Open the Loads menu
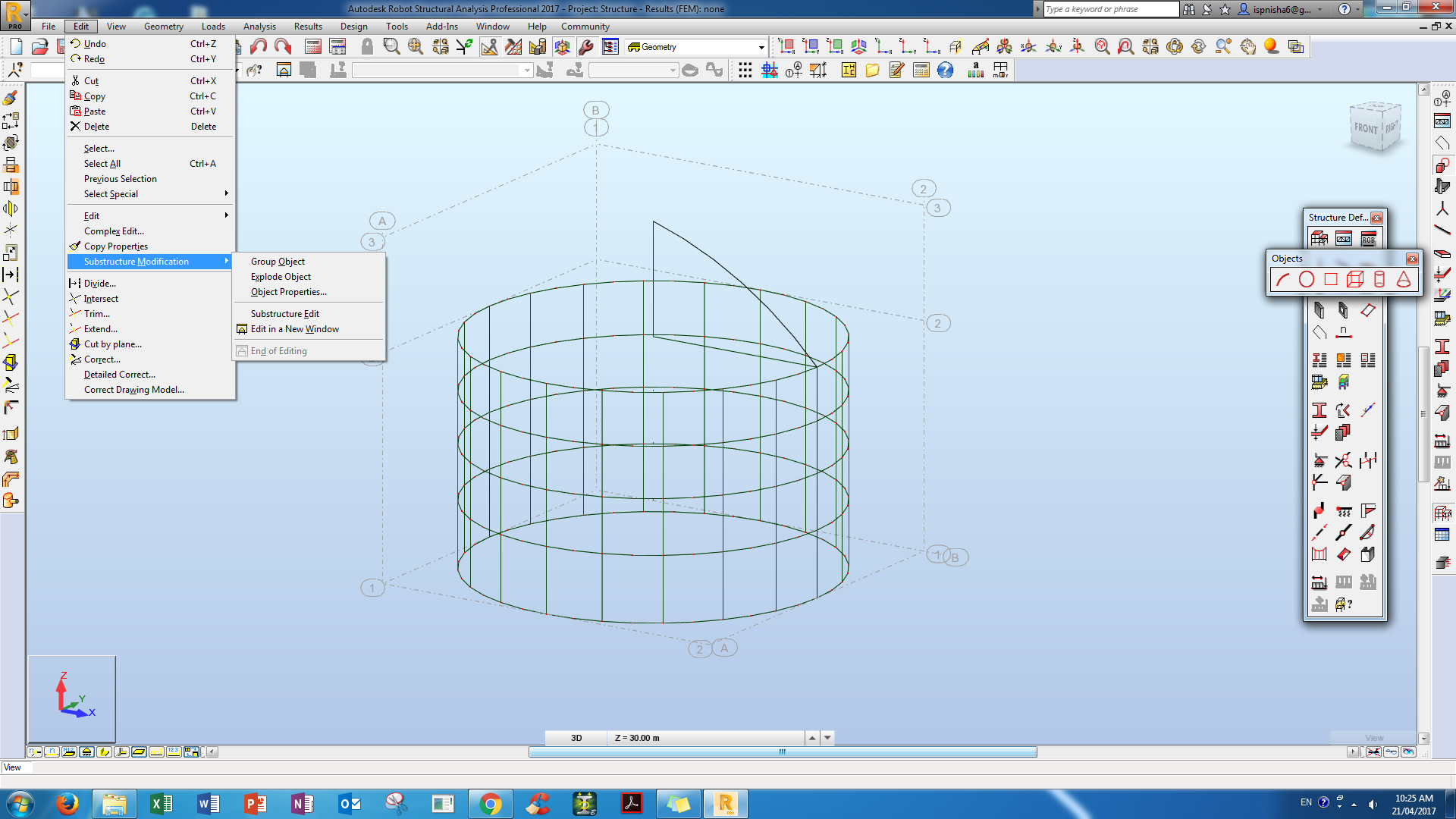Image resolution: width=1456 pixels, height=819 pixels. coord(213,26)
